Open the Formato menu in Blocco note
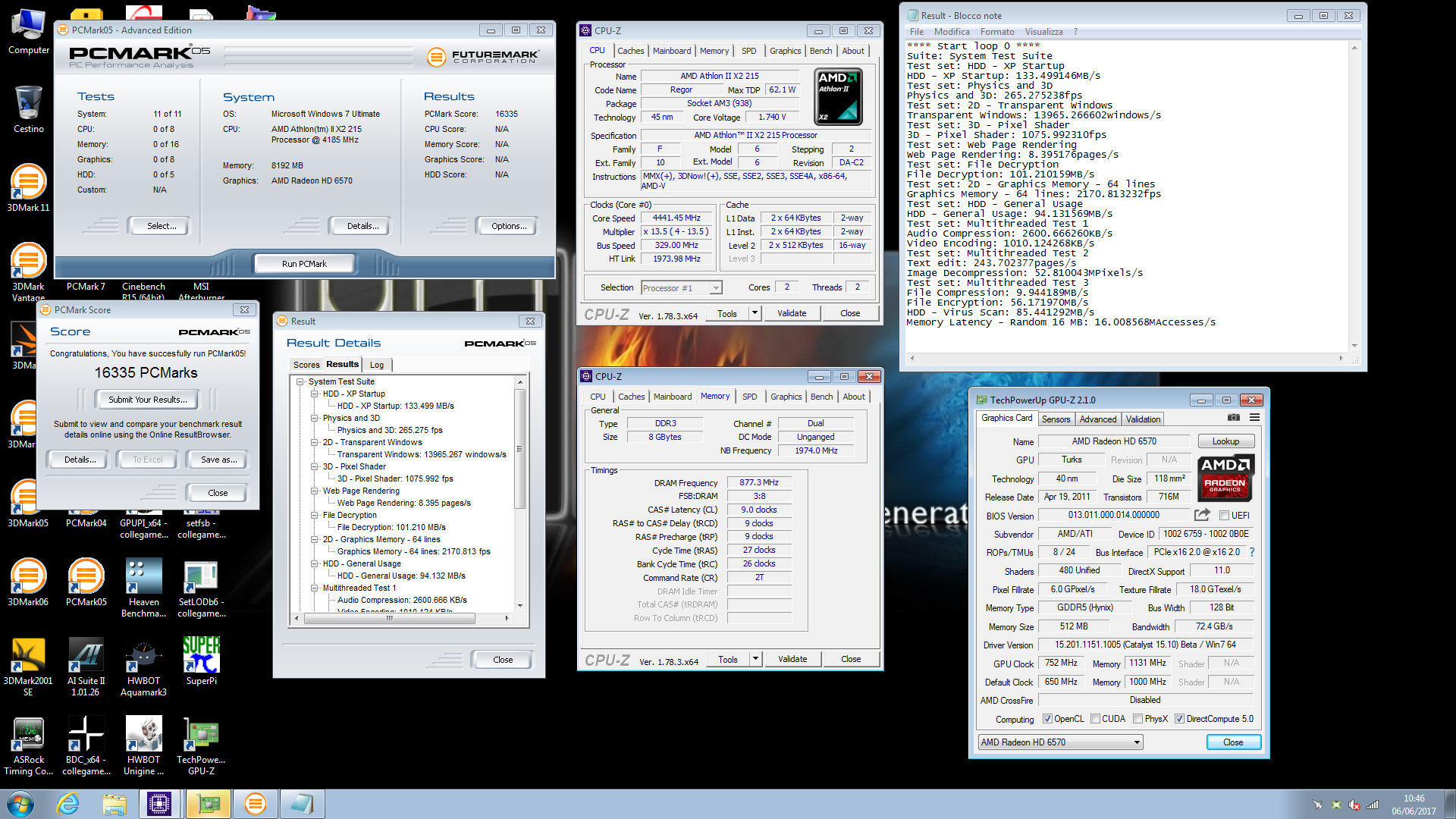Image resolution: width=1456 pixels, height=819 pixels. tap(997, 32)
